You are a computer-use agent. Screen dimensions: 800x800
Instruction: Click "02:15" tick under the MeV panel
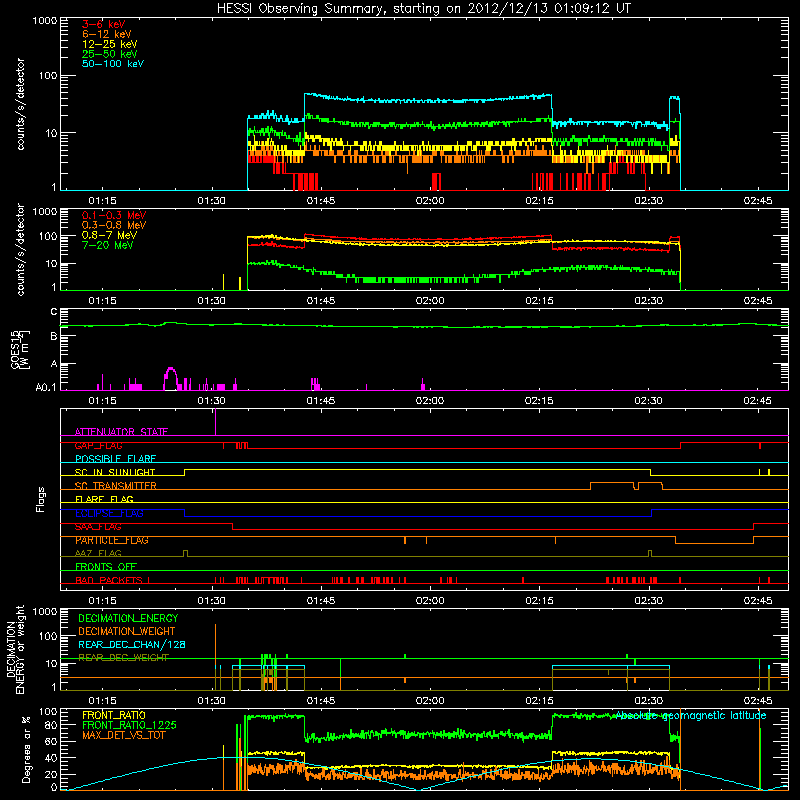539,301
